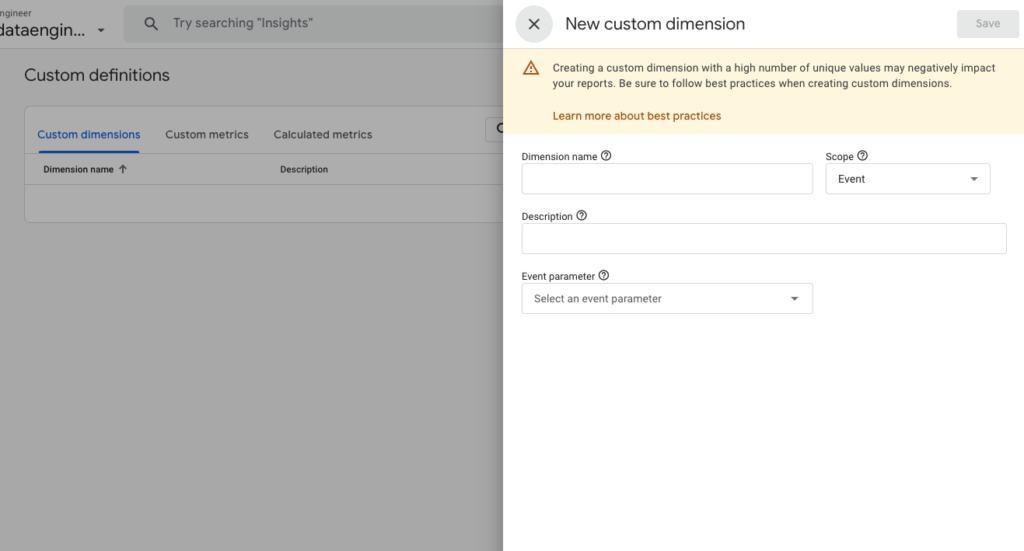This screenshot has width=1024, height=551.
Task: Click the sort arrow beside Dimension name column
Action: [x=123, y=170]
